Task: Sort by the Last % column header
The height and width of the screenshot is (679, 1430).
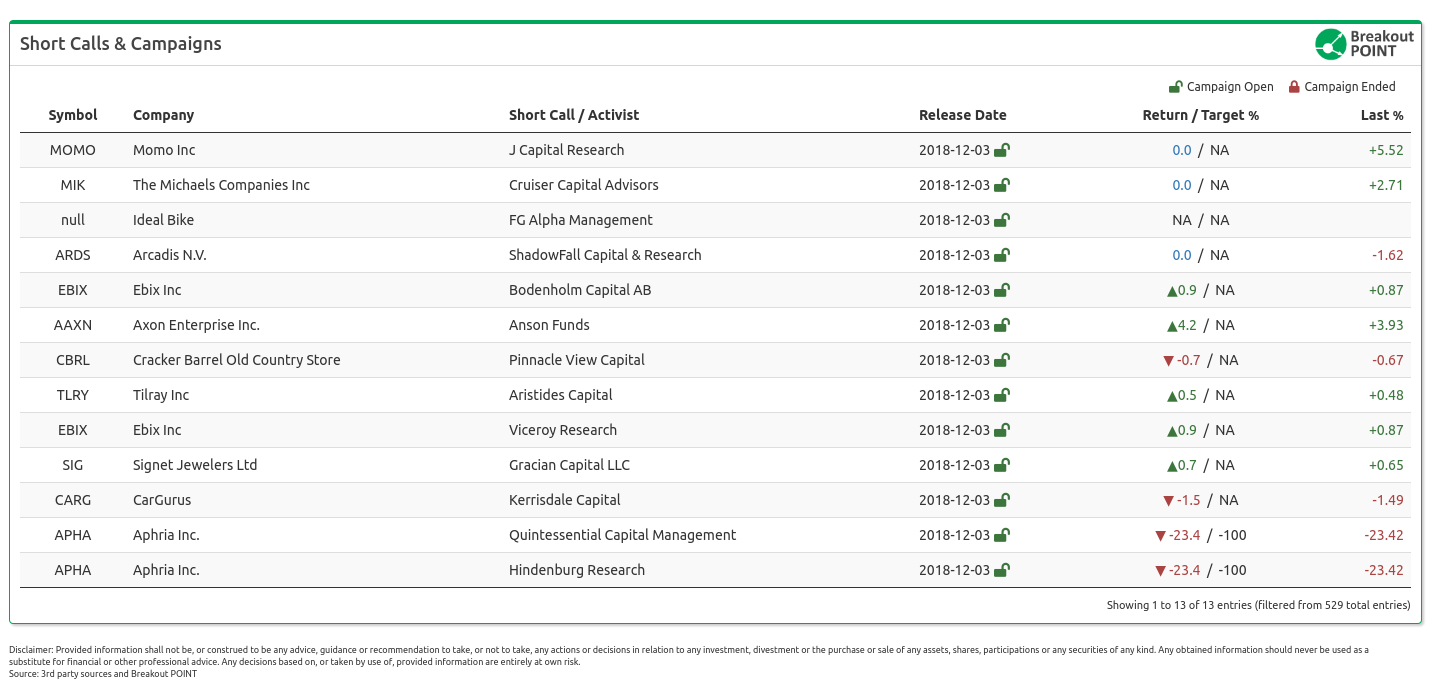Action: point(1382,115)
